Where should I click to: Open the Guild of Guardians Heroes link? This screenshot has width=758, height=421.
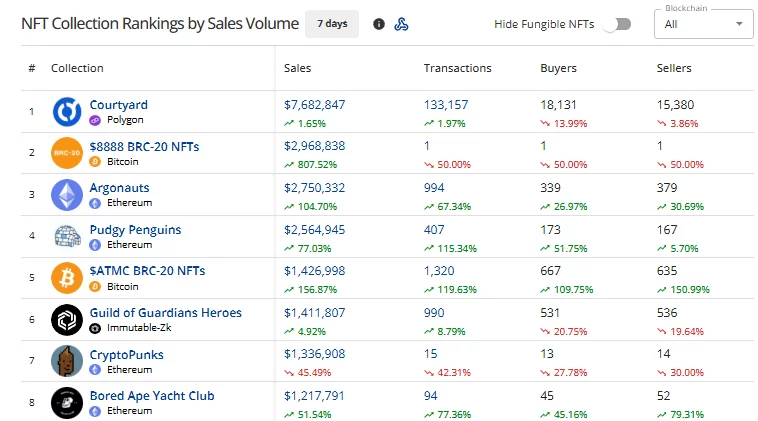pyautogui.click(x=166, y=313)
